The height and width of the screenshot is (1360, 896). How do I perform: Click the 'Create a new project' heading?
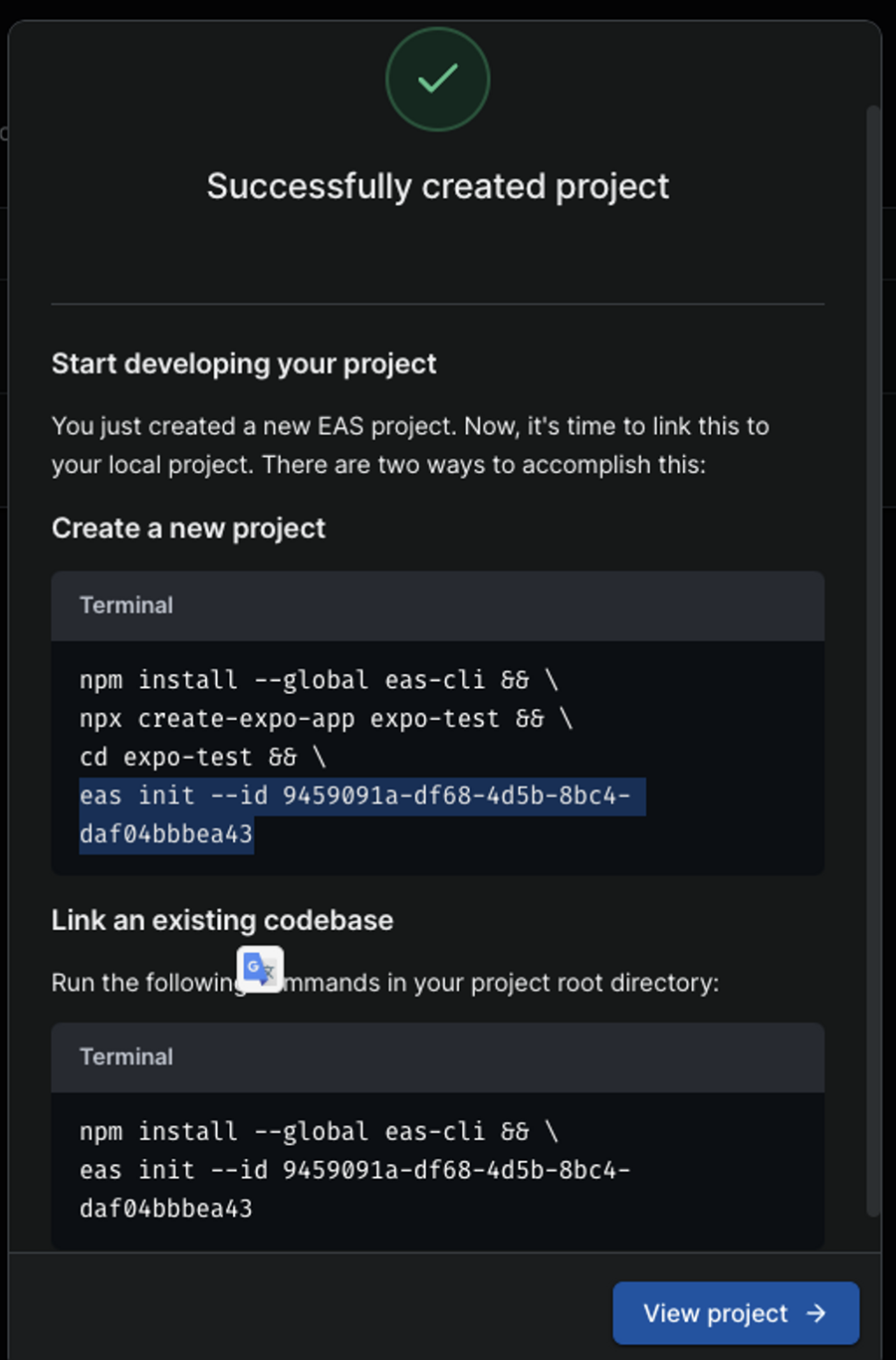(x=188, y=529)
